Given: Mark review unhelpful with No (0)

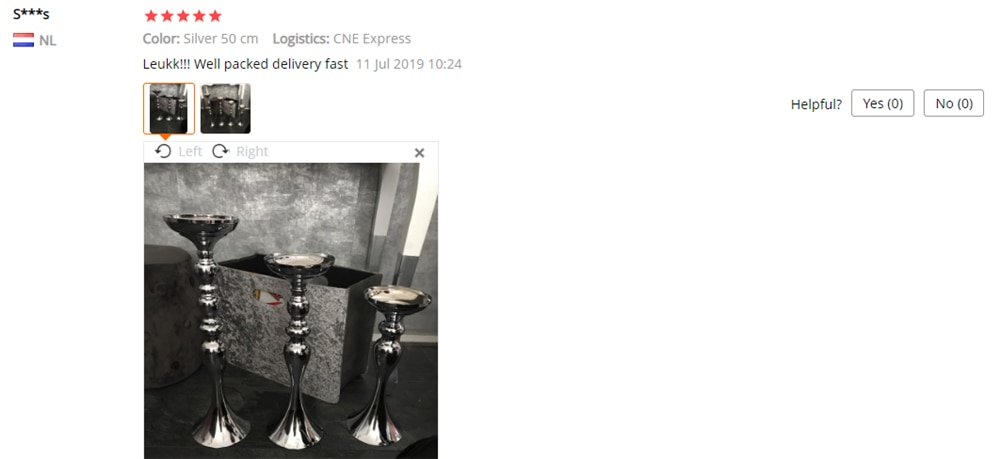Looking at the screenshot, I should (954, 103).
